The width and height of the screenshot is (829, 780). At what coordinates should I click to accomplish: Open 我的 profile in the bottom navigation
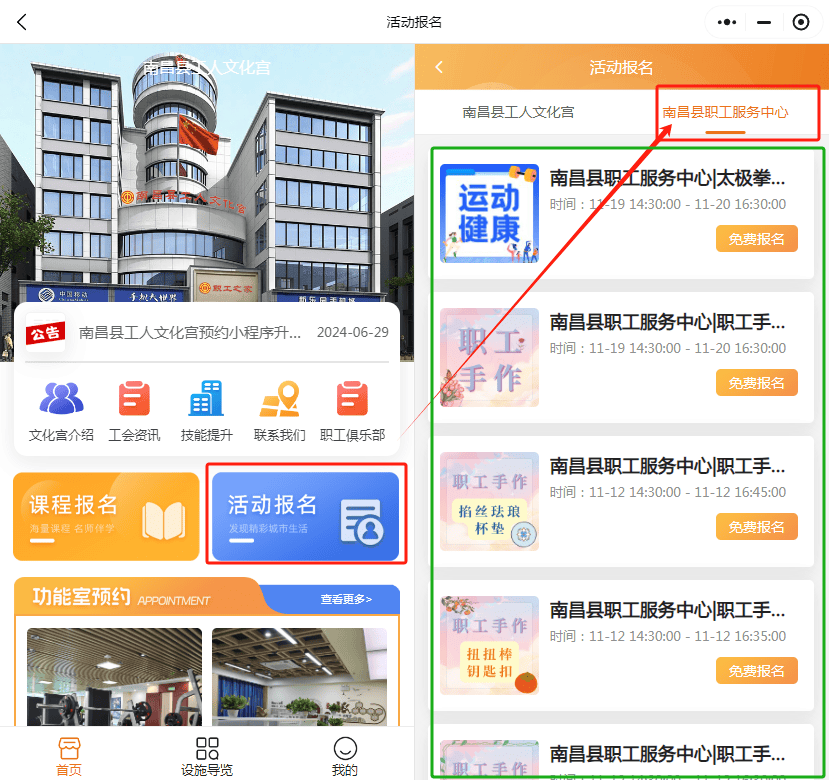coord(345,756)
